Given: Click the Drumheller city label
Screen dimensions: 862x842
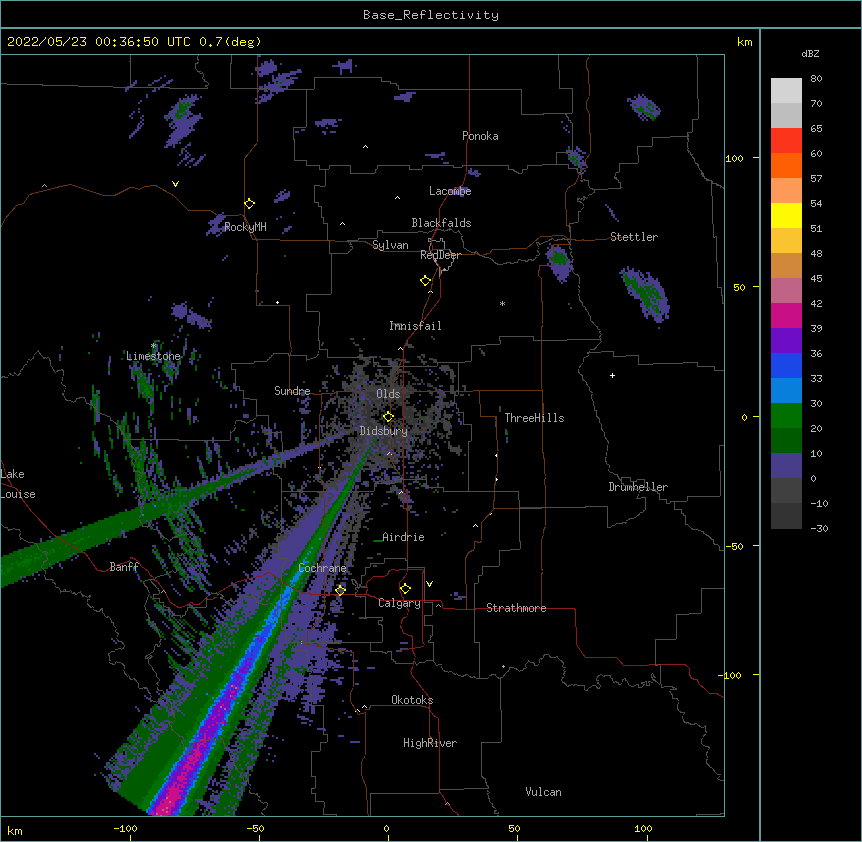Looking at the screenshot, I should 638,487.
